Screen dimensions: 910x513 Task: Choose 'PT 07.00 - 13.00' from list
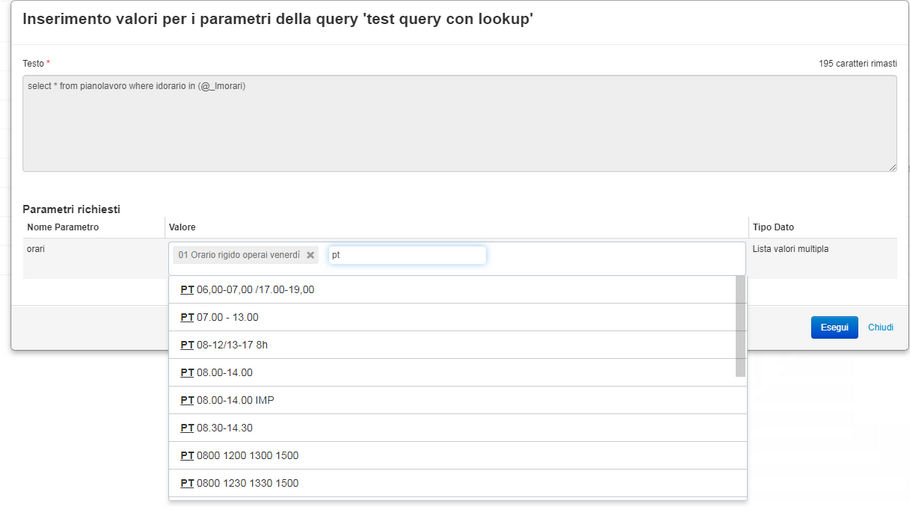[x=220, y=318]
